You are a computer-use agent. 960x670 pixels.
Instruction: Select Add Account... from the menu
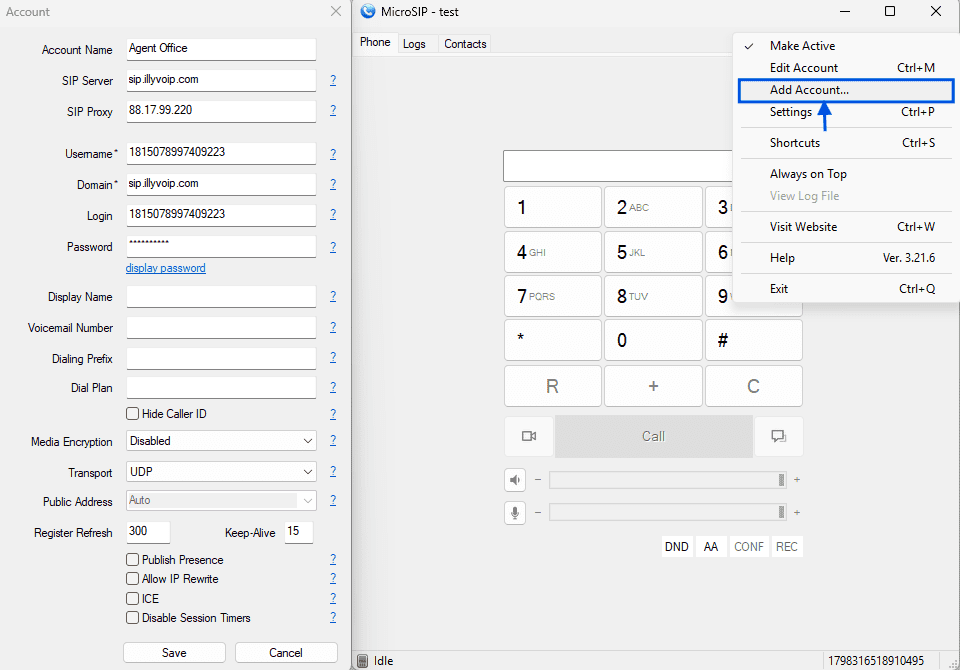[809, 90]
